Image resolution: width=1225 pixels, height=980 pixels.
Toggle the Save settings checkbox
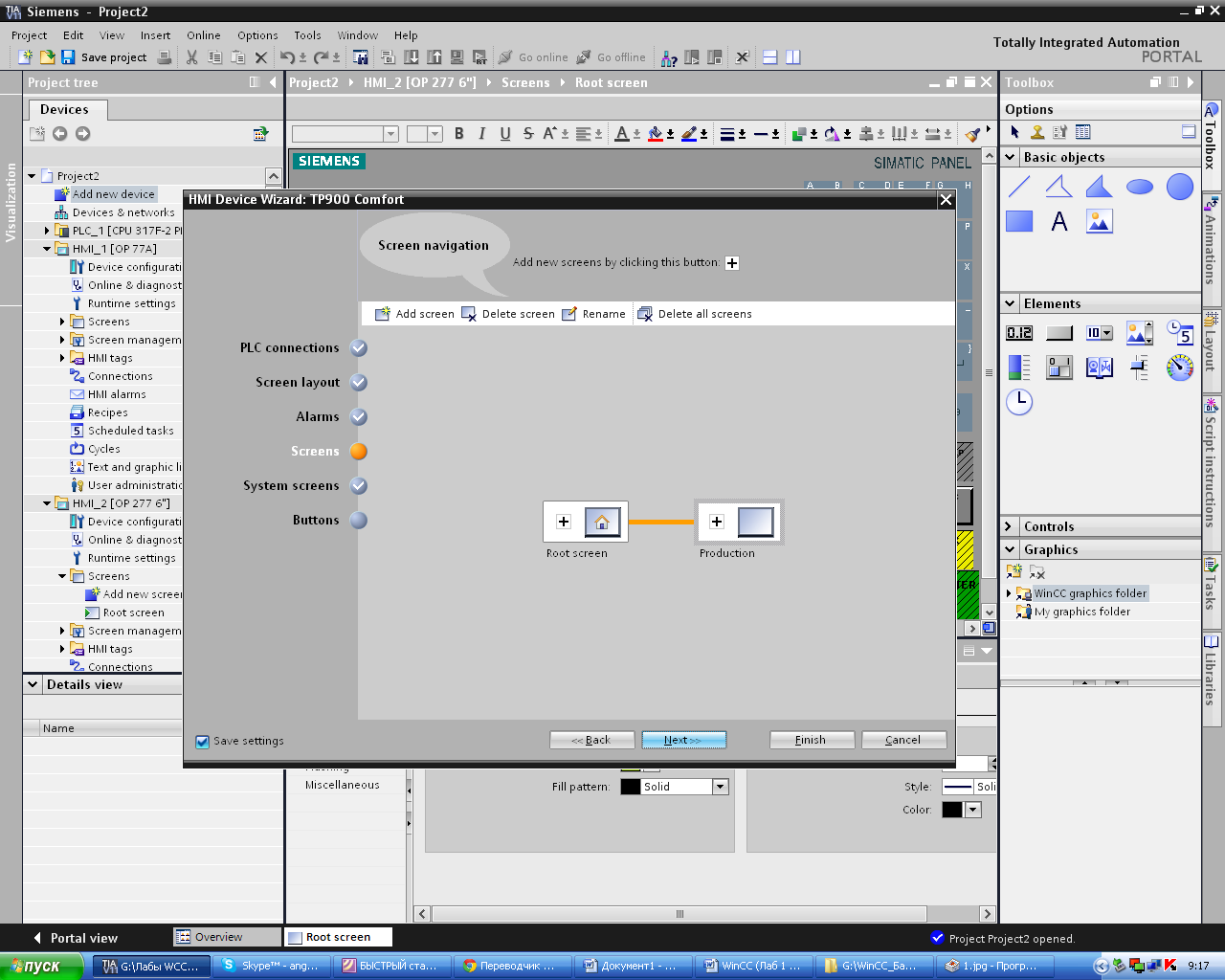click(x=202, y=742)
